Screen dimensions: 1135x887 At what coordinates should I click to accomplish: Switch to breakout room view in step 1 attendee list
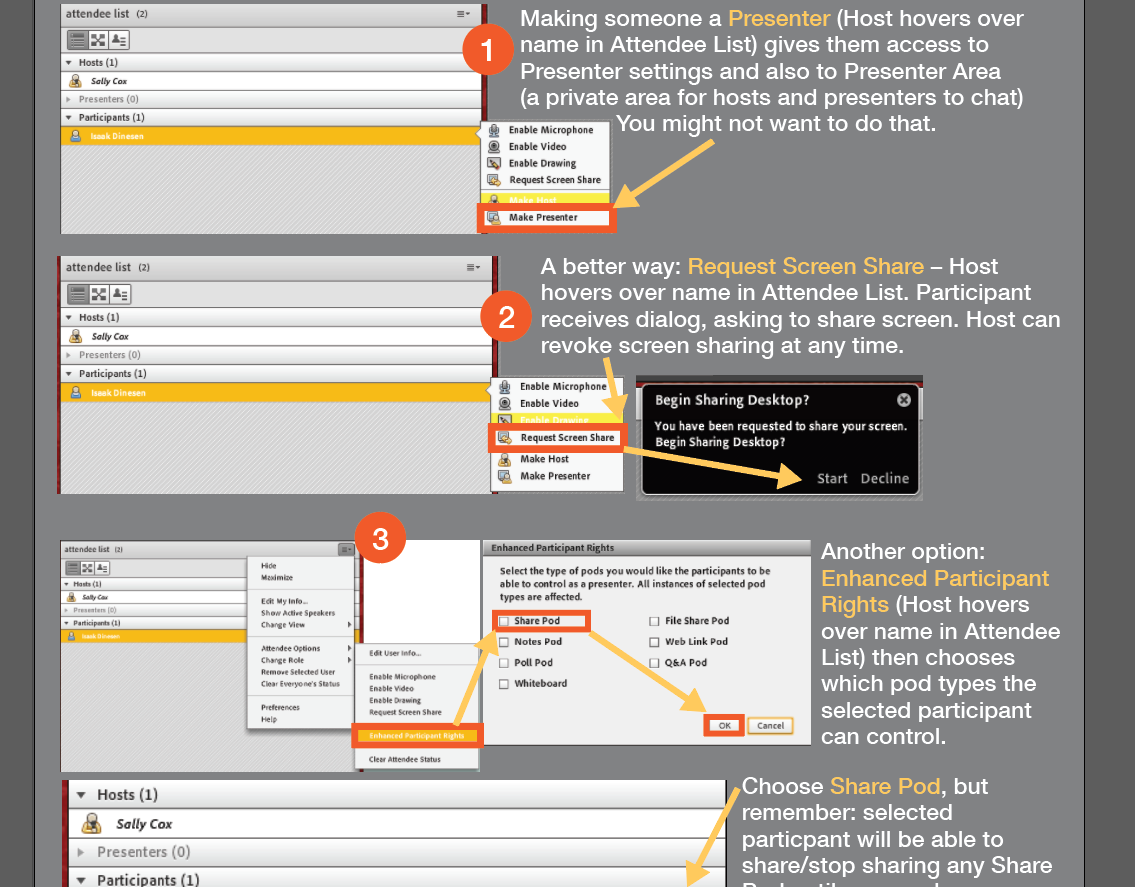pyautogui.click(x=98, y=40)
